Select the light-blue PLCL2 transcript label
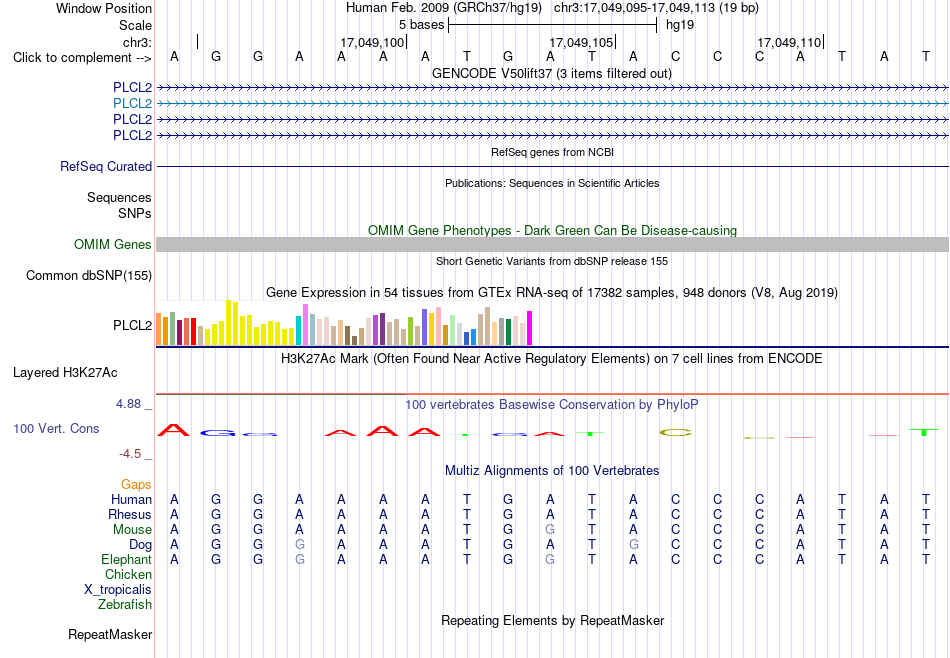Image resolution: width=950 pixels, height=658 pixels. pyautogui.click(x=132, y=104)
